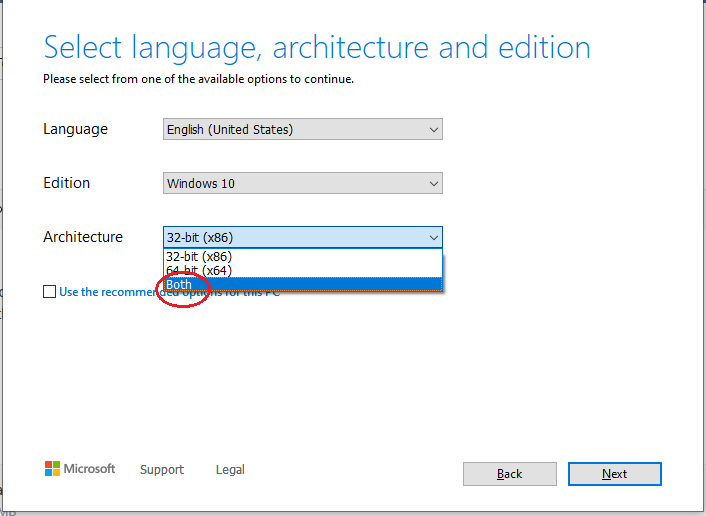Go Back to previous step
The width and height of the screenshot is (706, 516).
click(x=510, y=474)
